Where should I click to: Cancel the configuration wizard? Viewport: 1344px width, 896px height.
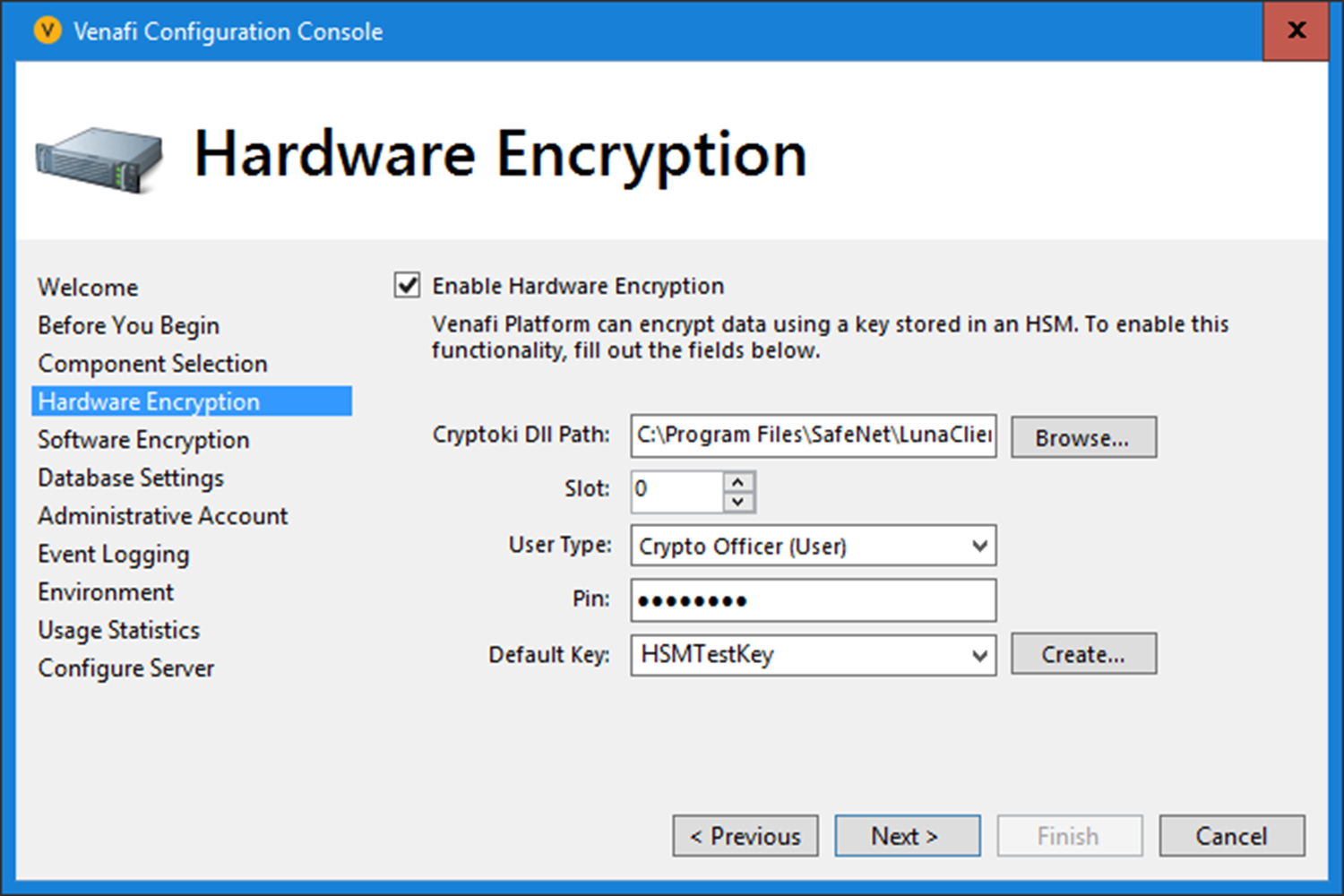pos(1231,835)
